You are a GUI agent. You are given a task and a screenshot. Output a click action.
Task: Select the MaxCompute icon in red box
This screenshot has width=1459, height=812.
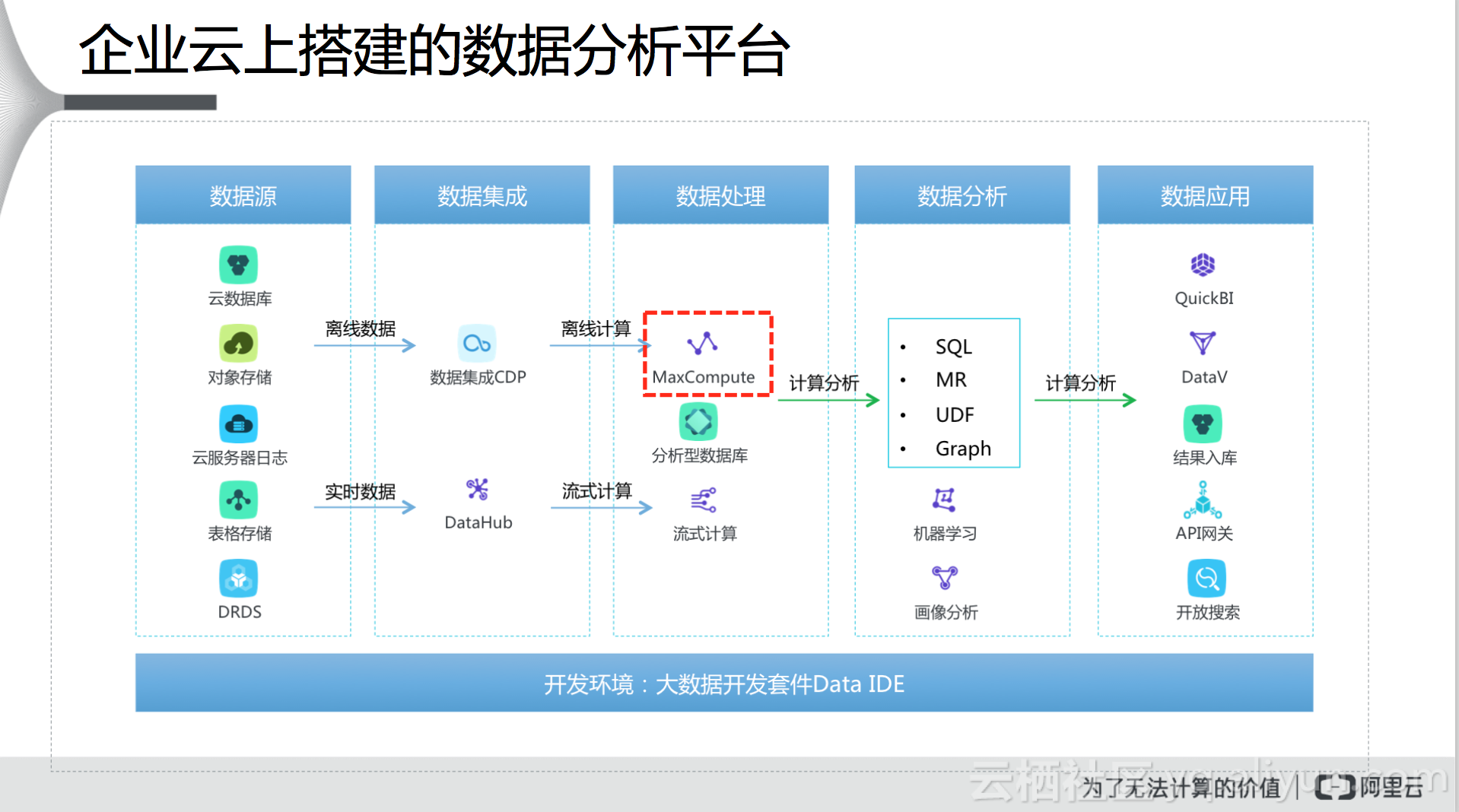702,344
